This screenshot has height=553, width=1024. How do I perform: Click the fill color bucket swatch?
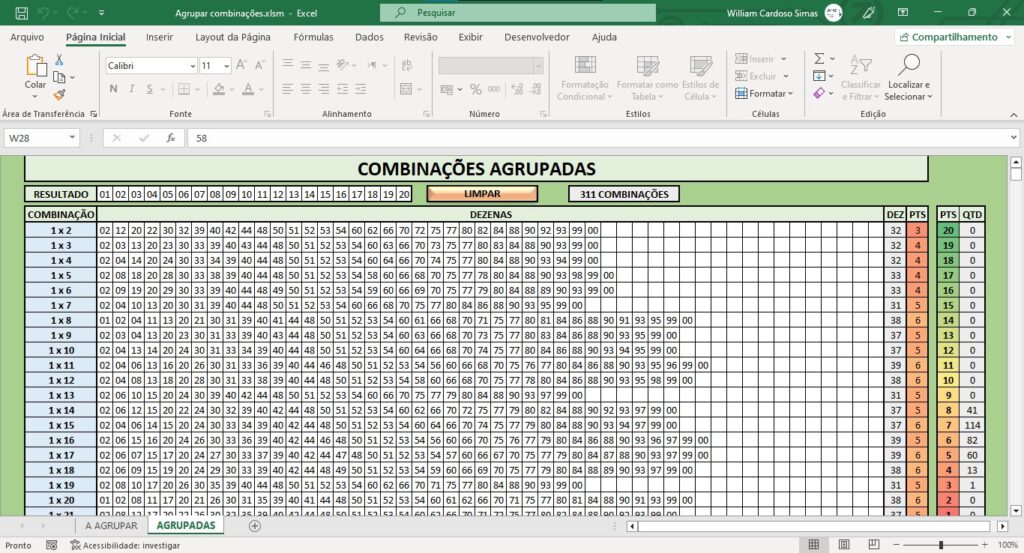click(219, 89)
